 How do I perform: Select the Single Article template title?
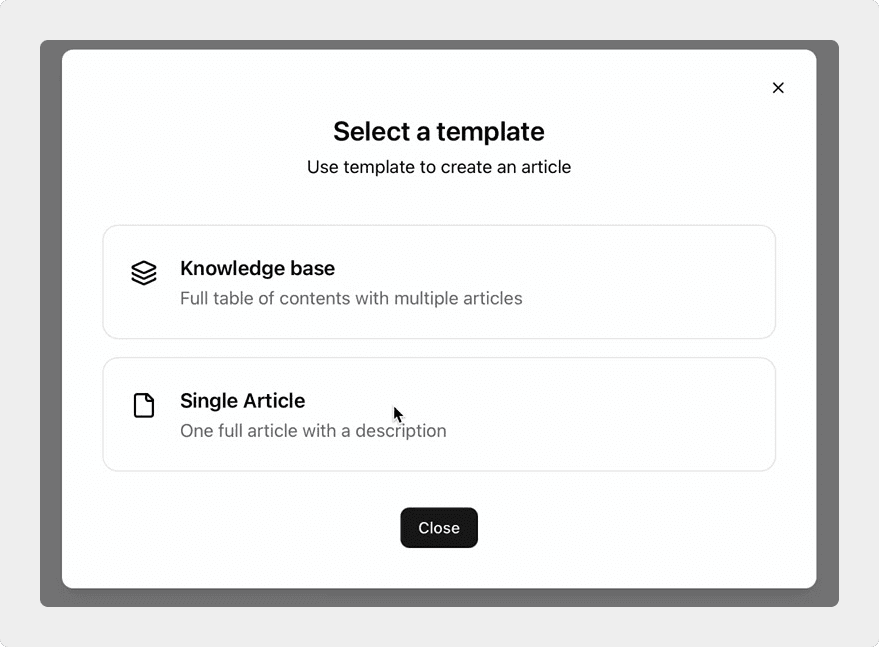pyautogui.click(x=242, y=400)
